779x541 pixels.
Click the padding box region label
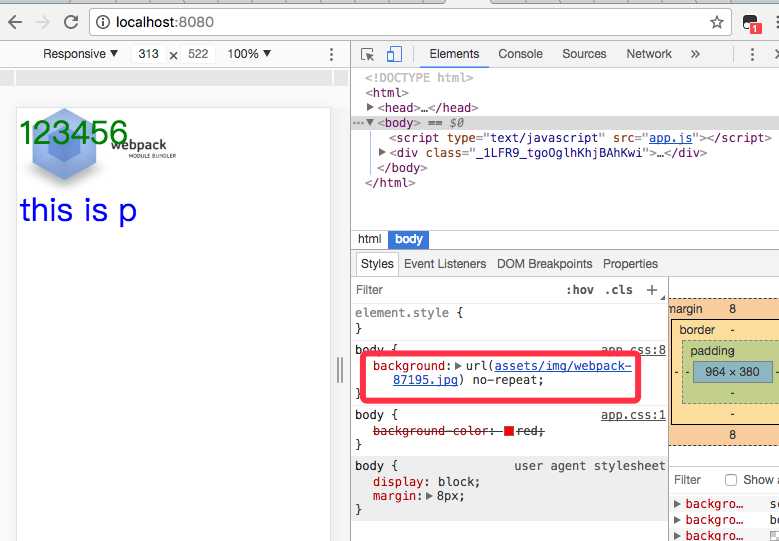click(712, 351)
